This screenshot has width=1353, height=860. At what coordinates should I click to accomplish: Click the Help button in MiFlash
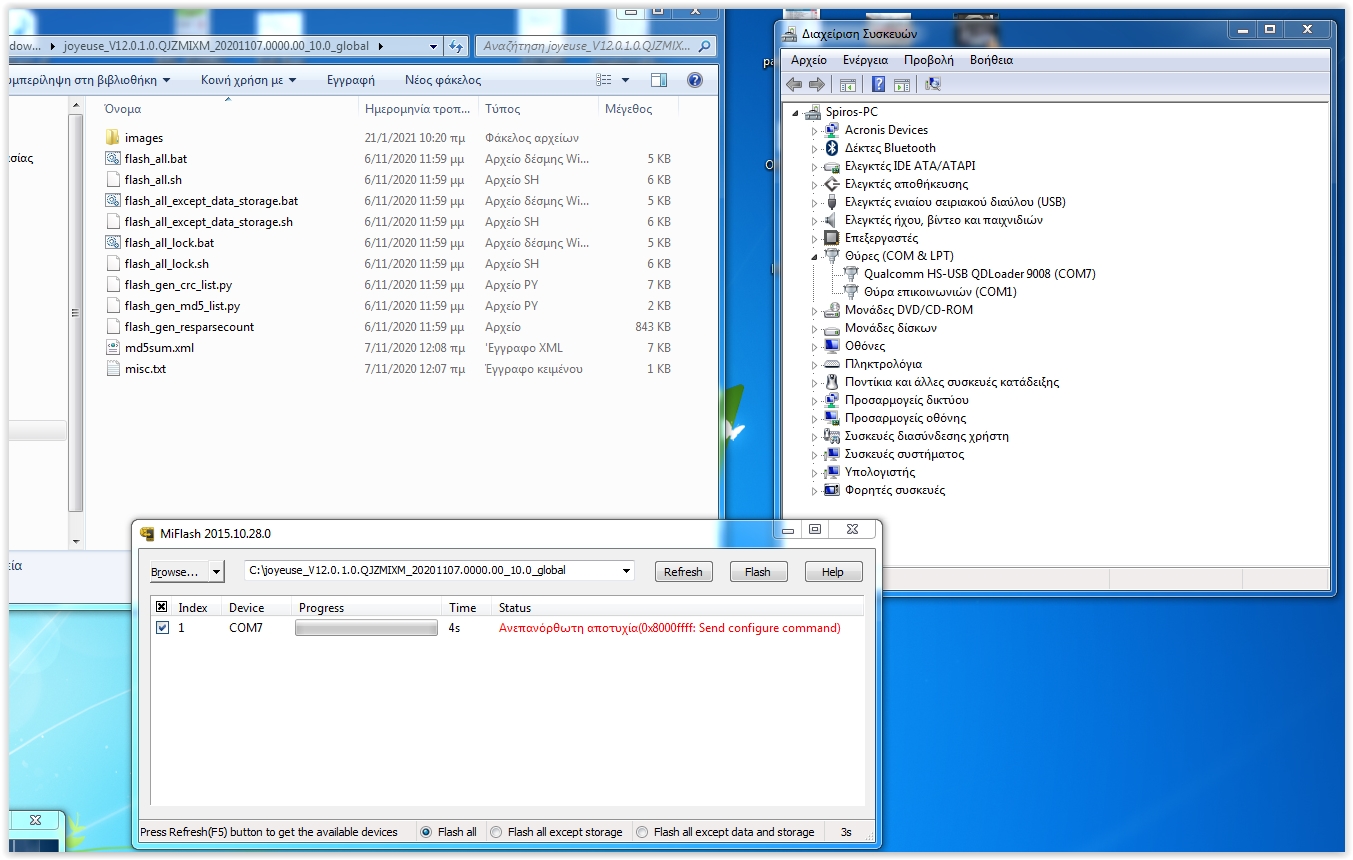pos(833,572)
